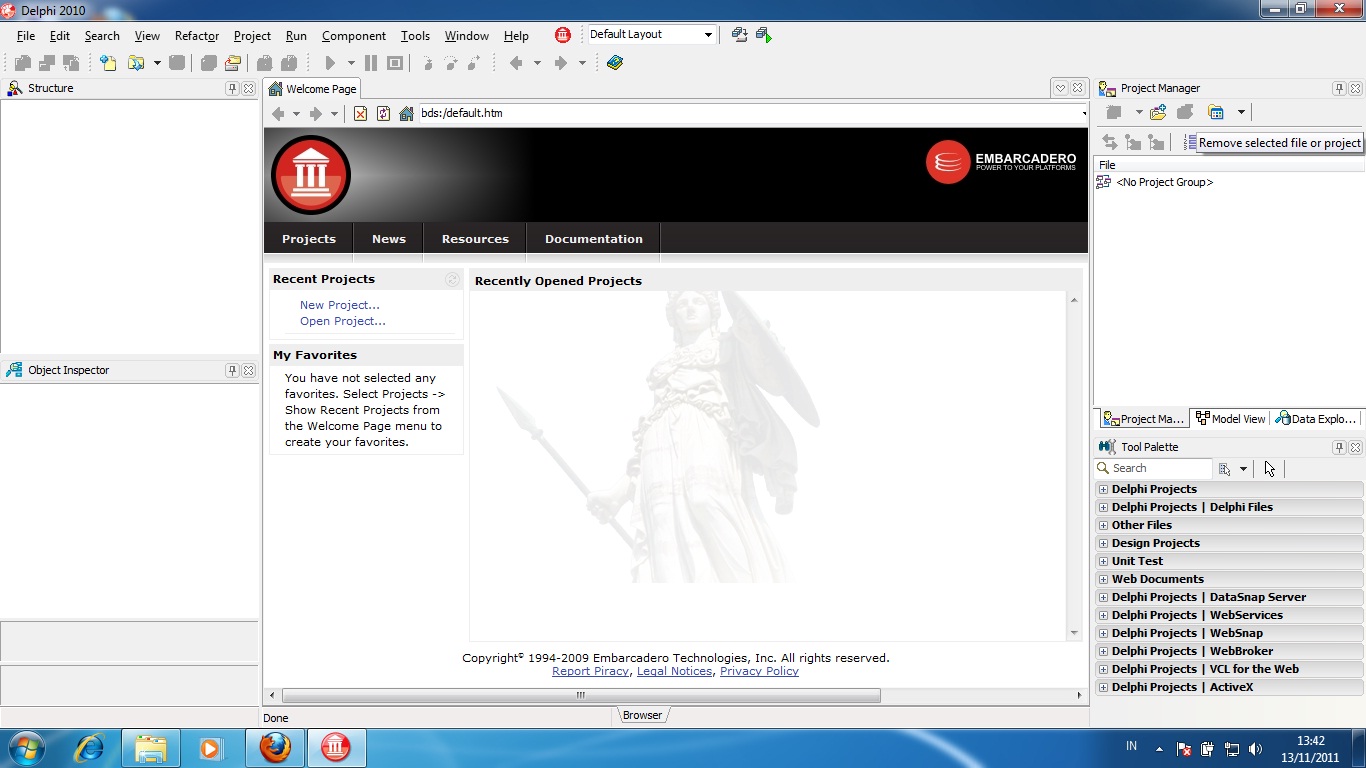Expand the Unit Test category
The height and width of the screenshot is (768, 1366).
pos(1103,561)
